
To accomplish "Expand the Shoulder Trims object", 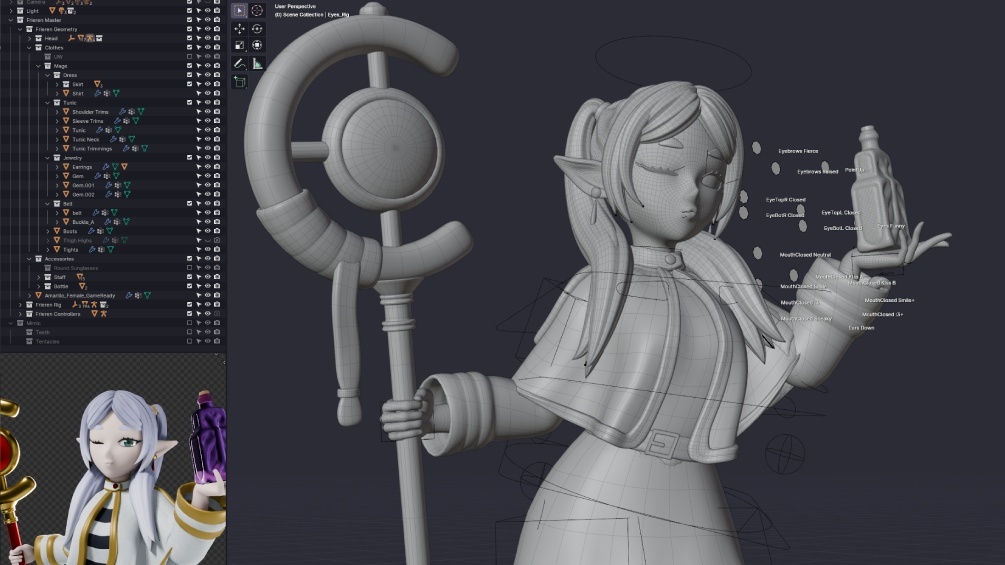I will point(56,111).
